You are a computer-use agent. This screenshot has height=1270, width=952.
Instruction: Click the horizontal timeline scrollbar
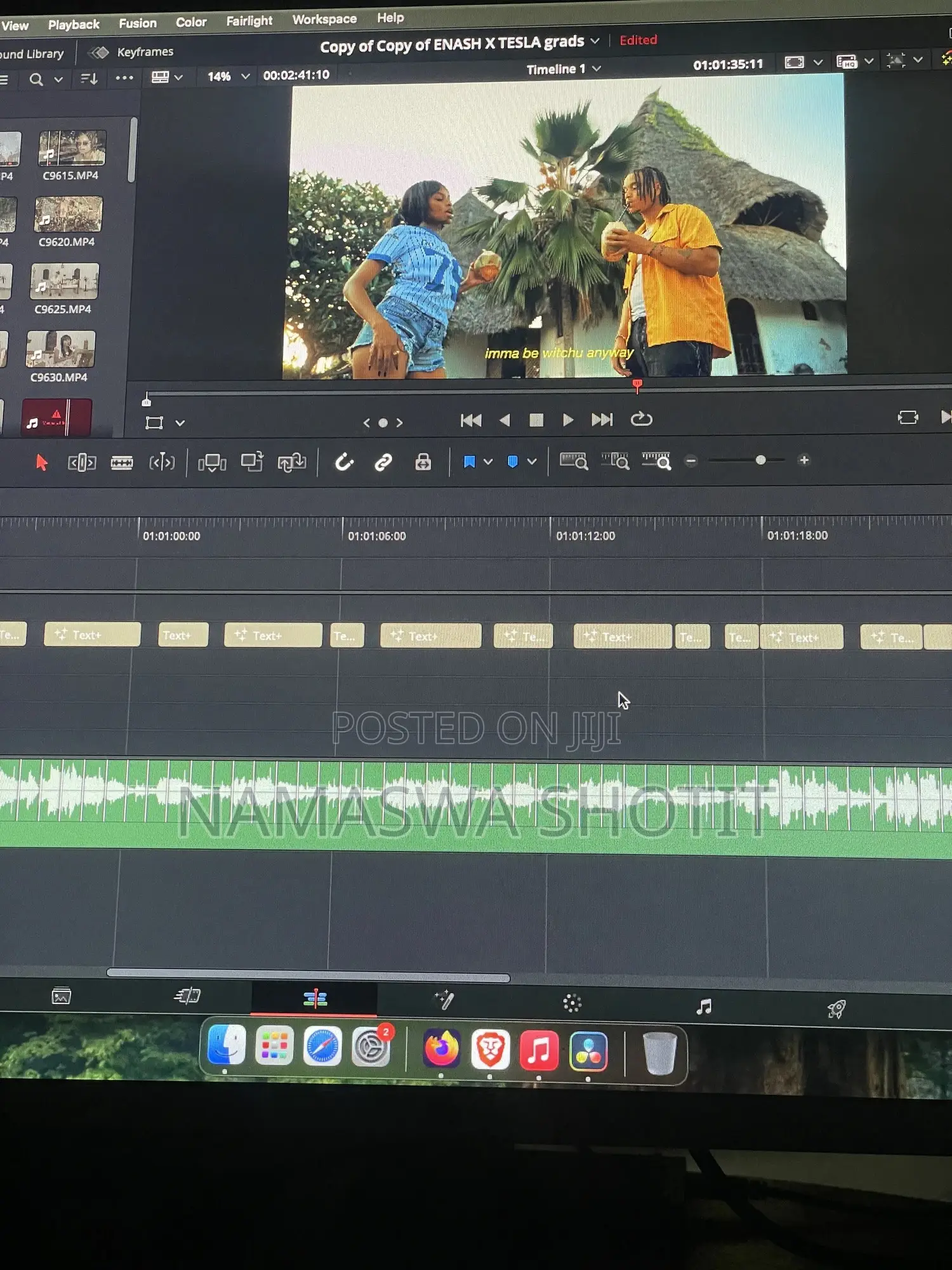pos(308,975)
